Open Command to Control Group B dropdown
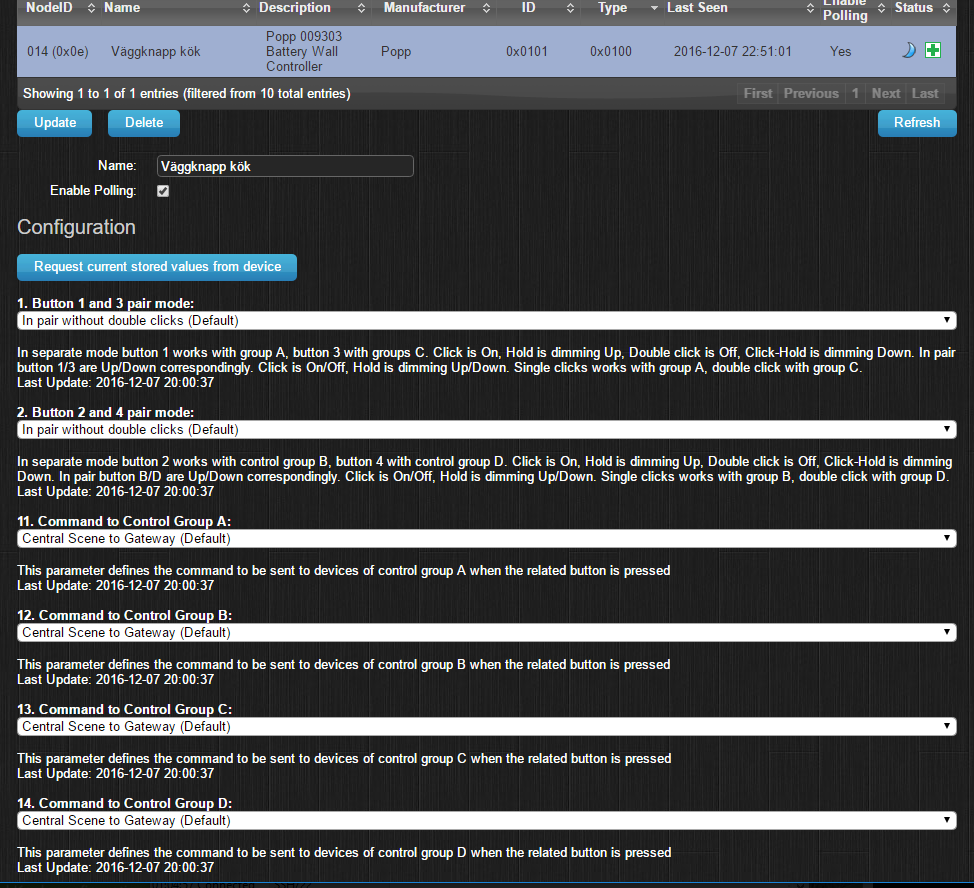This screenshot has width=974, height=888. click(x=486, y=632)
